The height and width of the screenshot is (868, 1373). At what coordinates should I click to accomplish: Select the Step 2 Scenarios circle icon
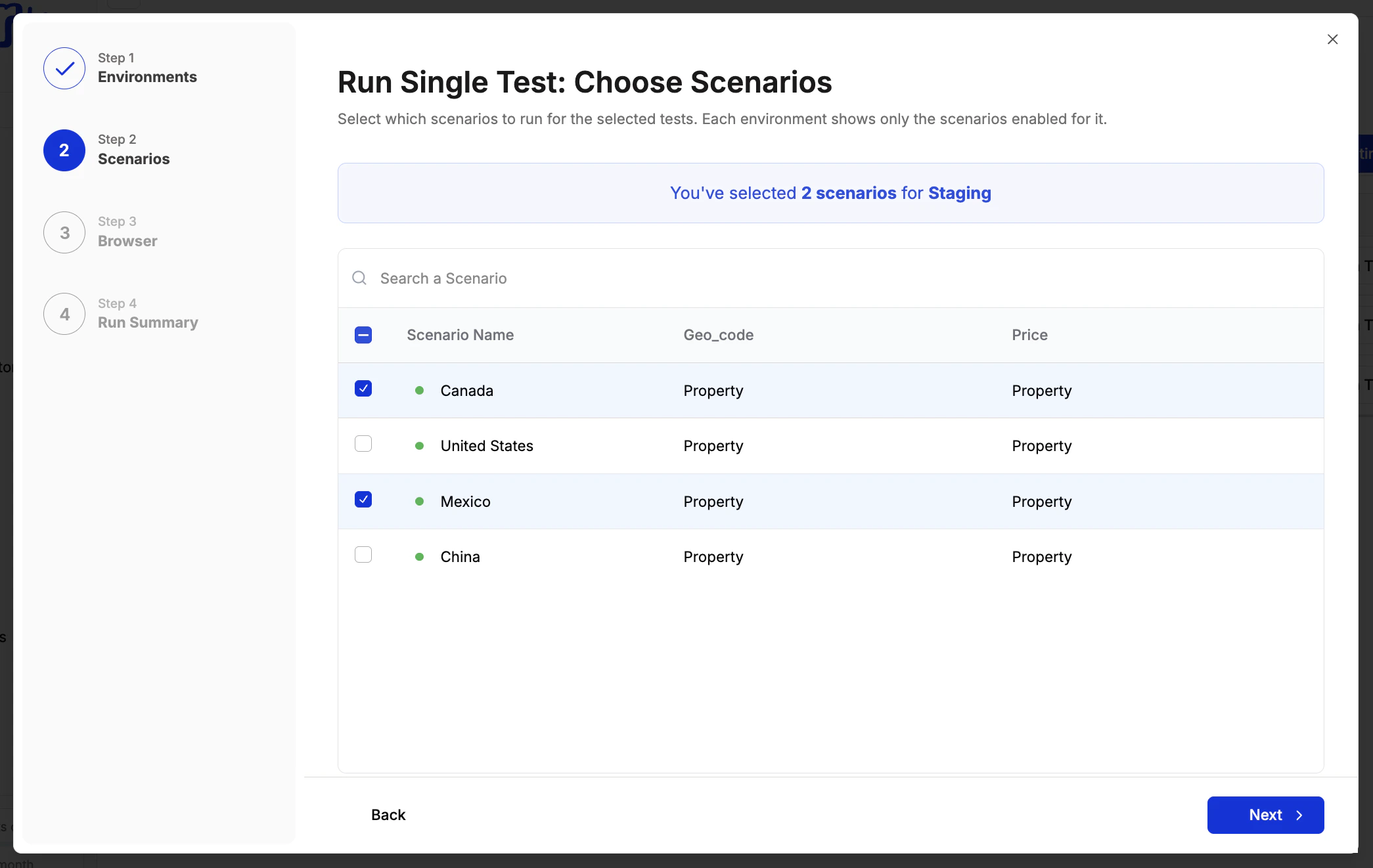64,150
